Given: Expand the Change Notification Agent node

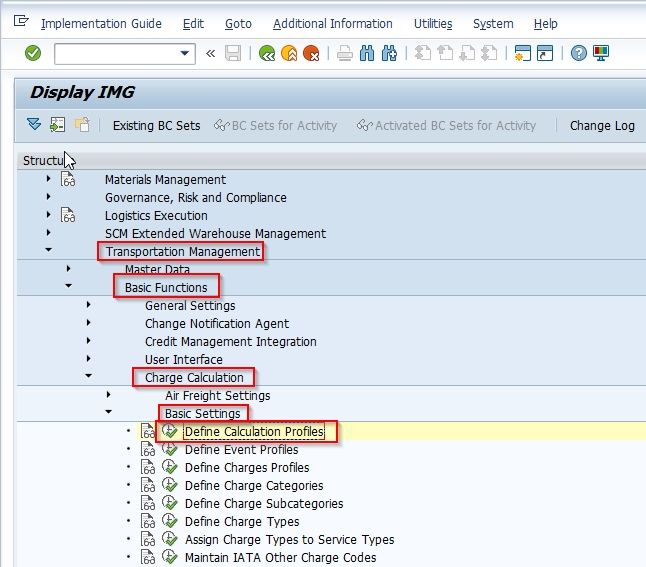Looking at the screenshot, I should 89,323.
